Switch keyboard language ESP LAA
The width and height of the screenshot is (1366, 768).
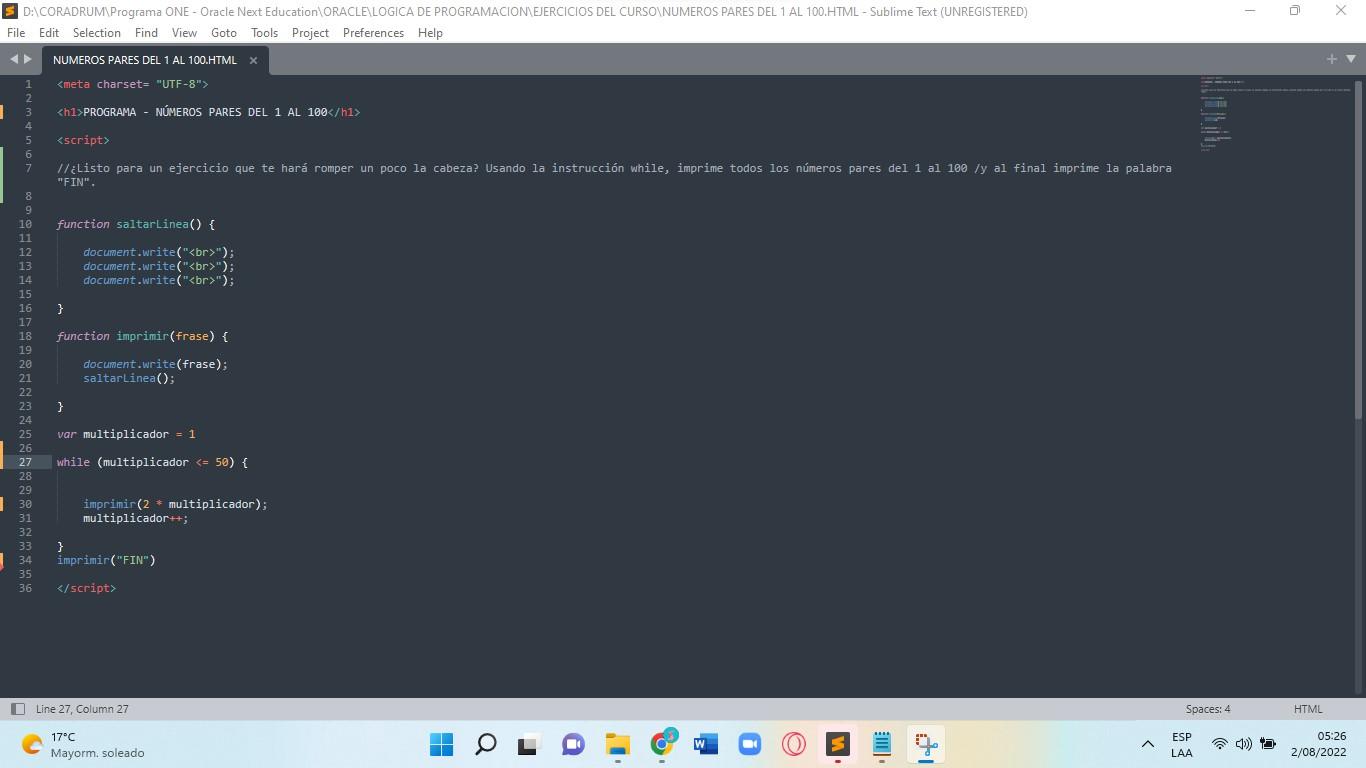(1181, 744)
